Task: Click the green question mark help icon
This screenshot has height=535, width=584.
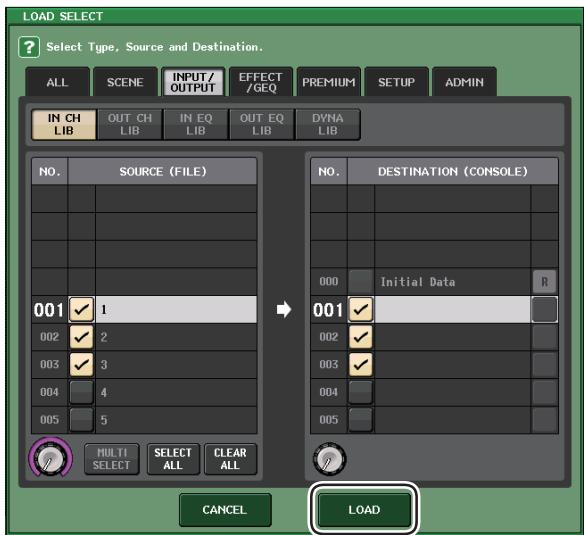Action: [x=29, y=47]
